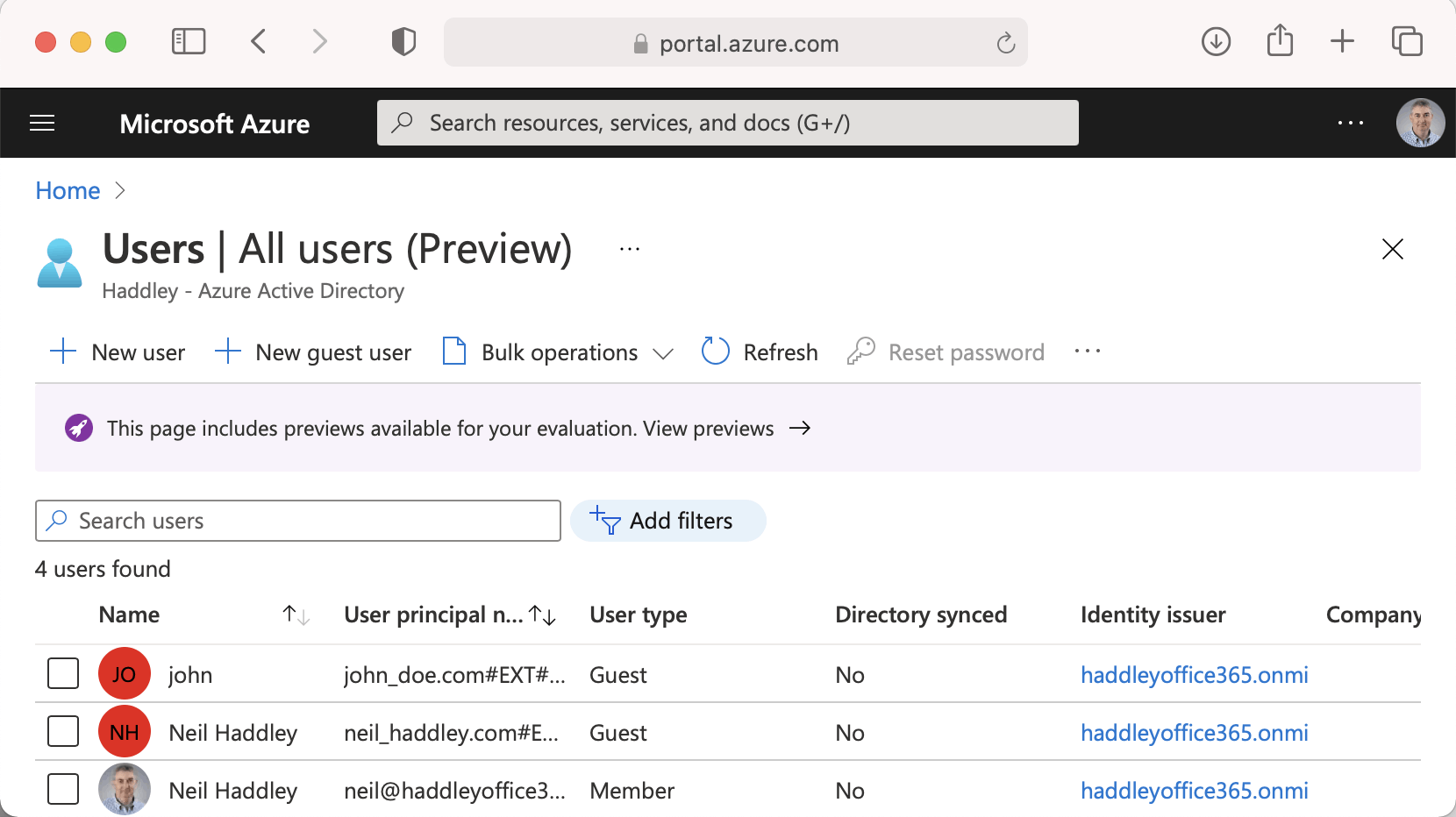Image resolution: width=1456 pixels, height=817 pixels.
Task: Open the Safari downloads icon
Action: [1216, 41]
